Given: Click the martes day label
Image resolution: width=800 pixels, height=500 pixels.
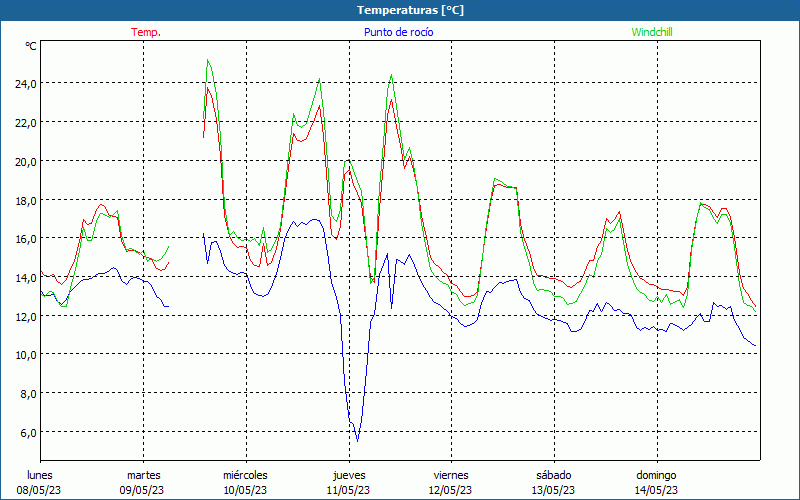Looking at the screenshot, I should 143,475.
